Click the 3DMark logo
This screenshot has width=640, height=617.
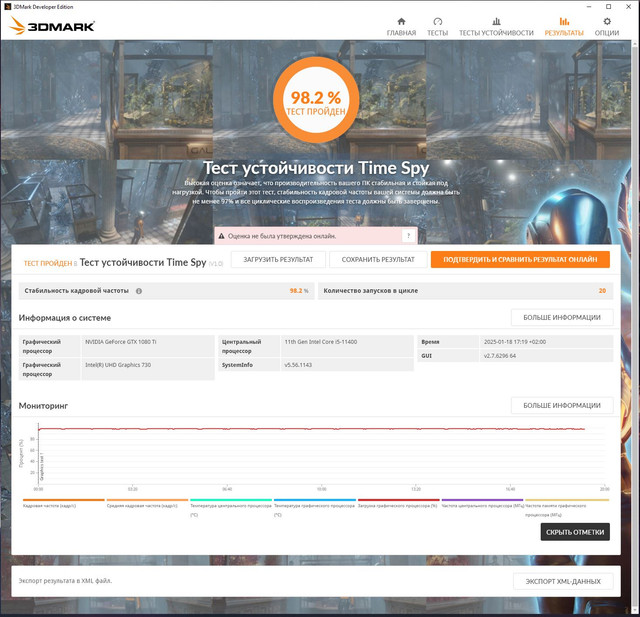[x=52, y=26]
